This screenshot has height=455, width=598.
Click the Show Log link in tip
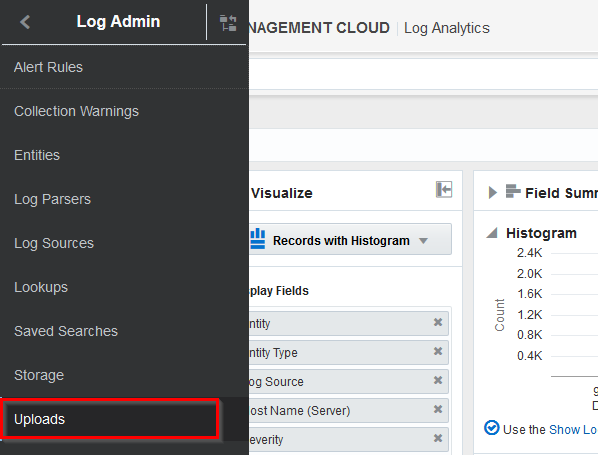coord(572,430)
